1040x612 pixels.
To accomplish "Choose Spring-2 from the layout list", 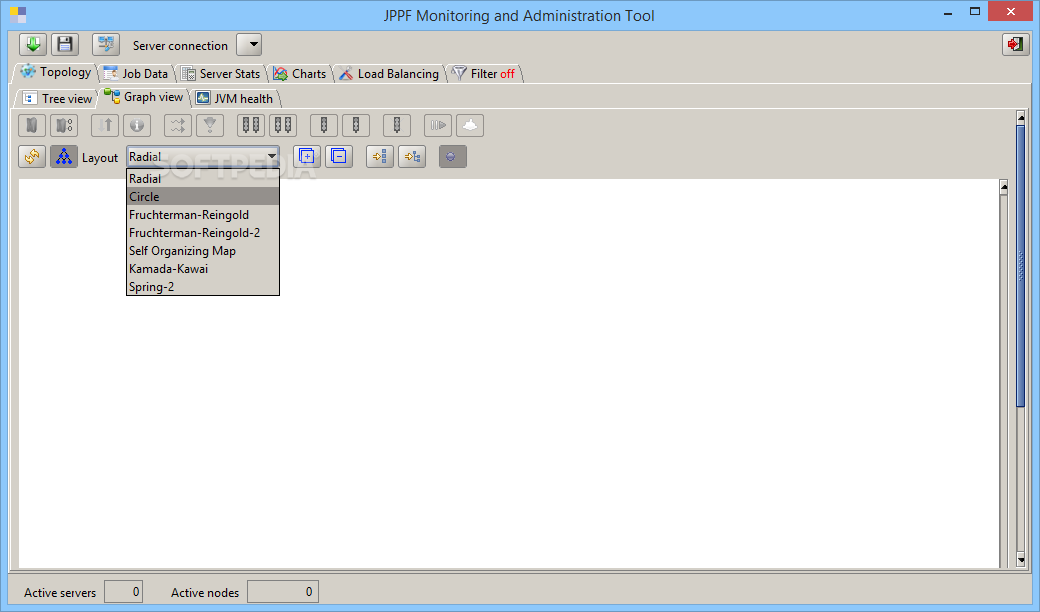I will [x=203, y=286].
